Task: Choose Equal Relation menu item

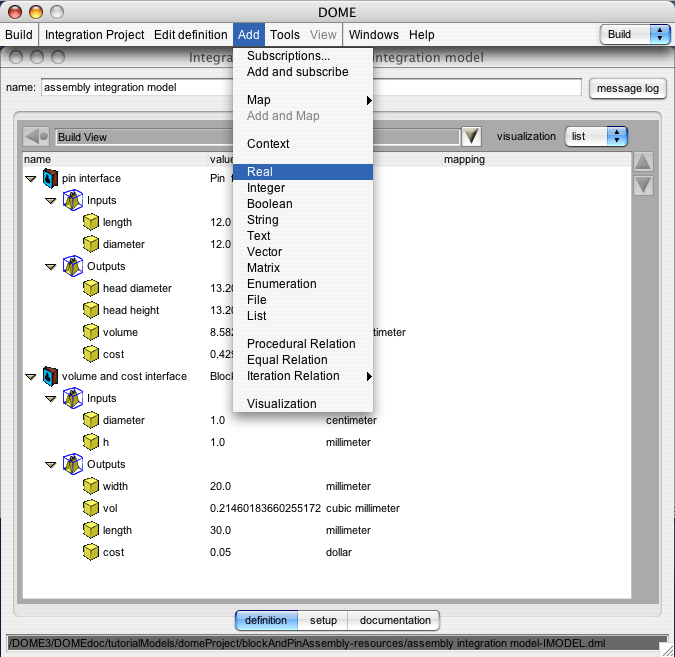Action: tap(303, 359)
